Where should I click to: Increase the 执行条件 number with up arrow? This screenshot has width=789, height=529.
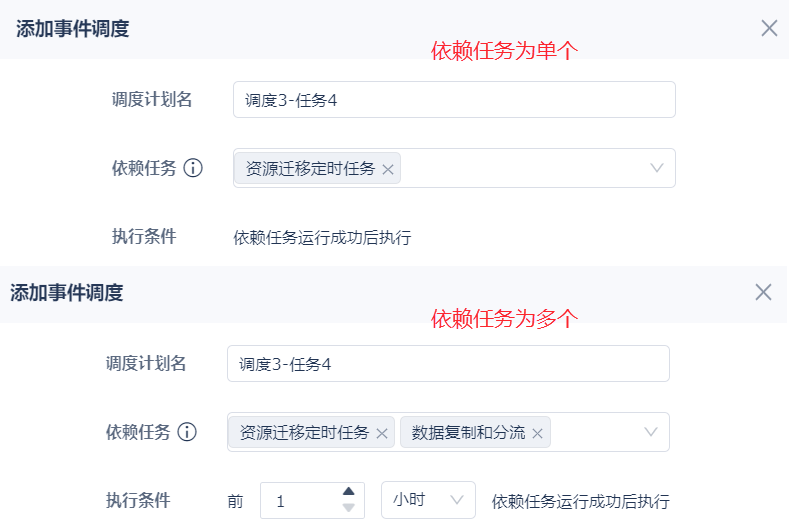point(349,491)
